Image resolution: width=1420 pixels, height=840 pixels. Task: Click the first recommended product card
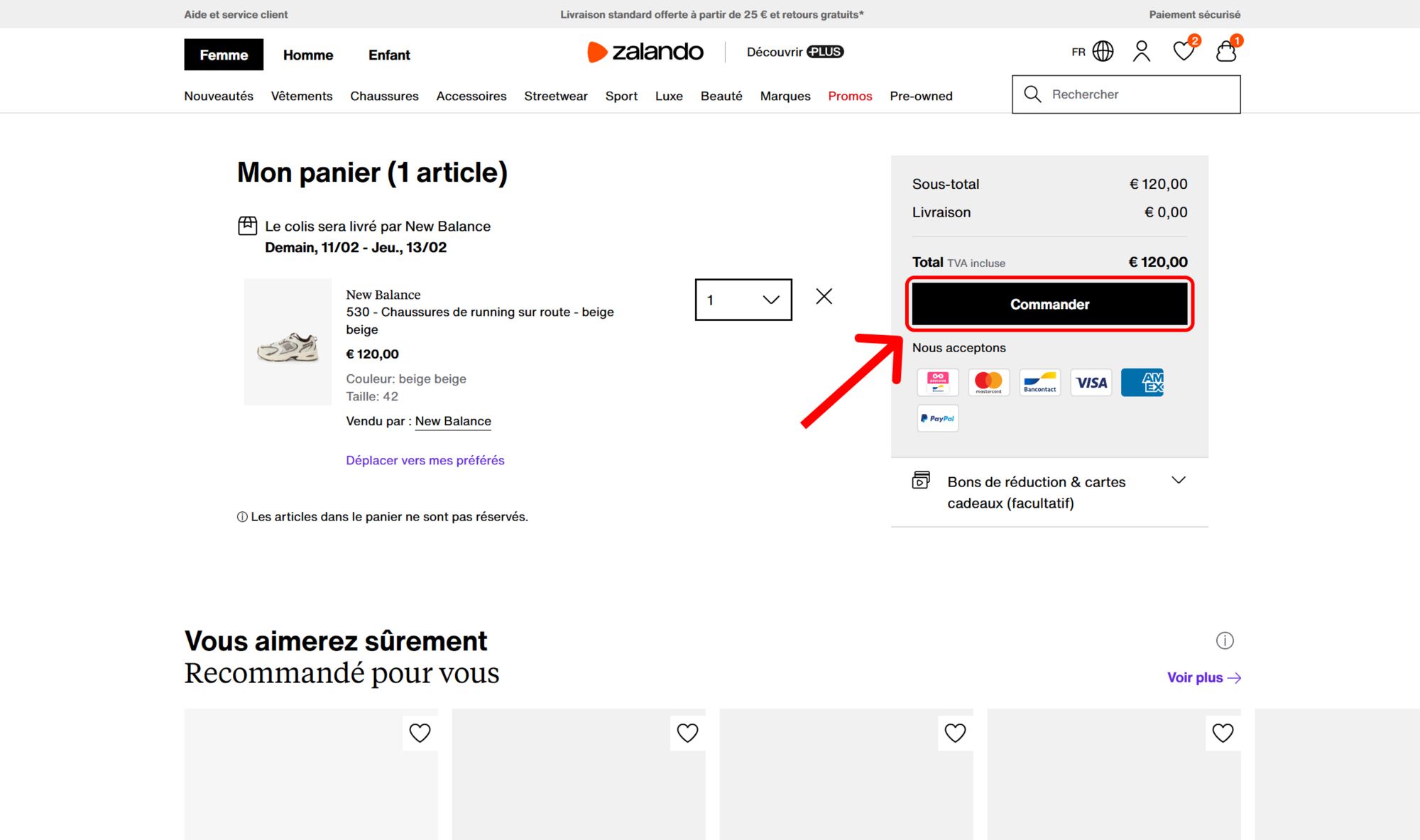click(x=311, y=774)
